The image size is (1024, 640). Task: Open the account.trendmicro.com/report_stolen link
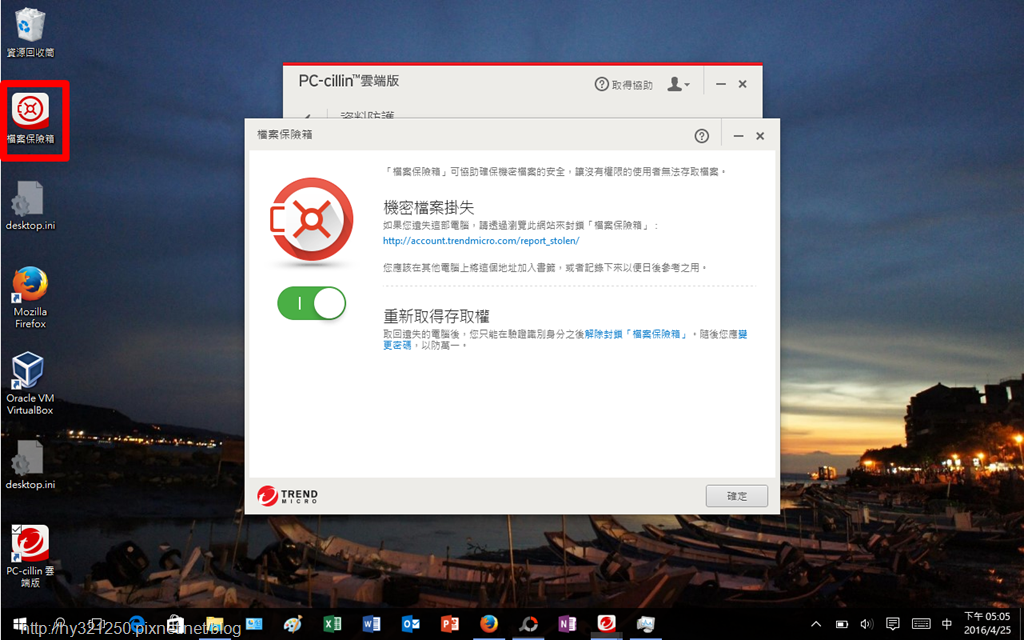481,240
